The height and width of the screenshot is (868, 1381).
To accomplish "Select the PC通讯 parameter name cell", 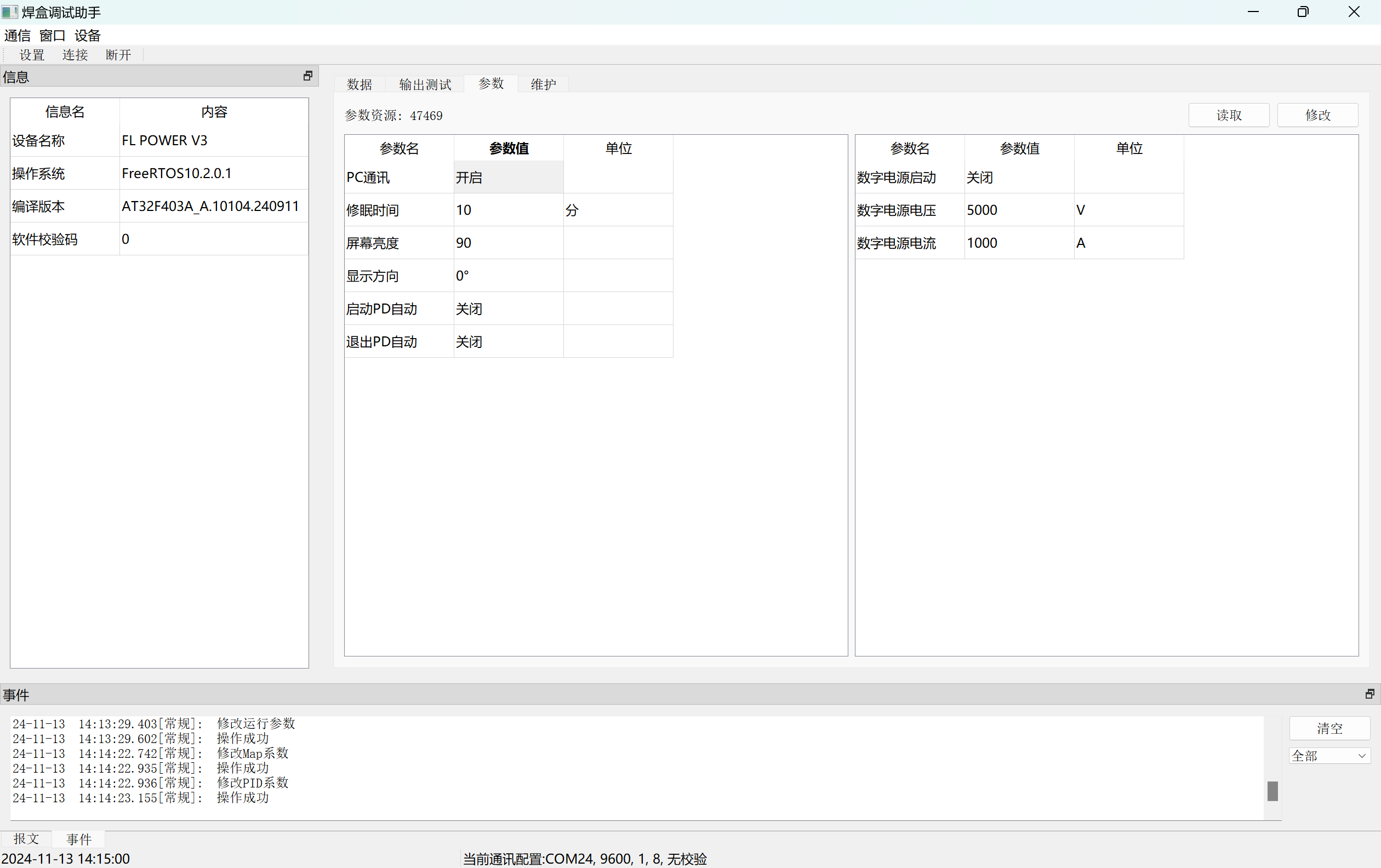I will [399, 177].
